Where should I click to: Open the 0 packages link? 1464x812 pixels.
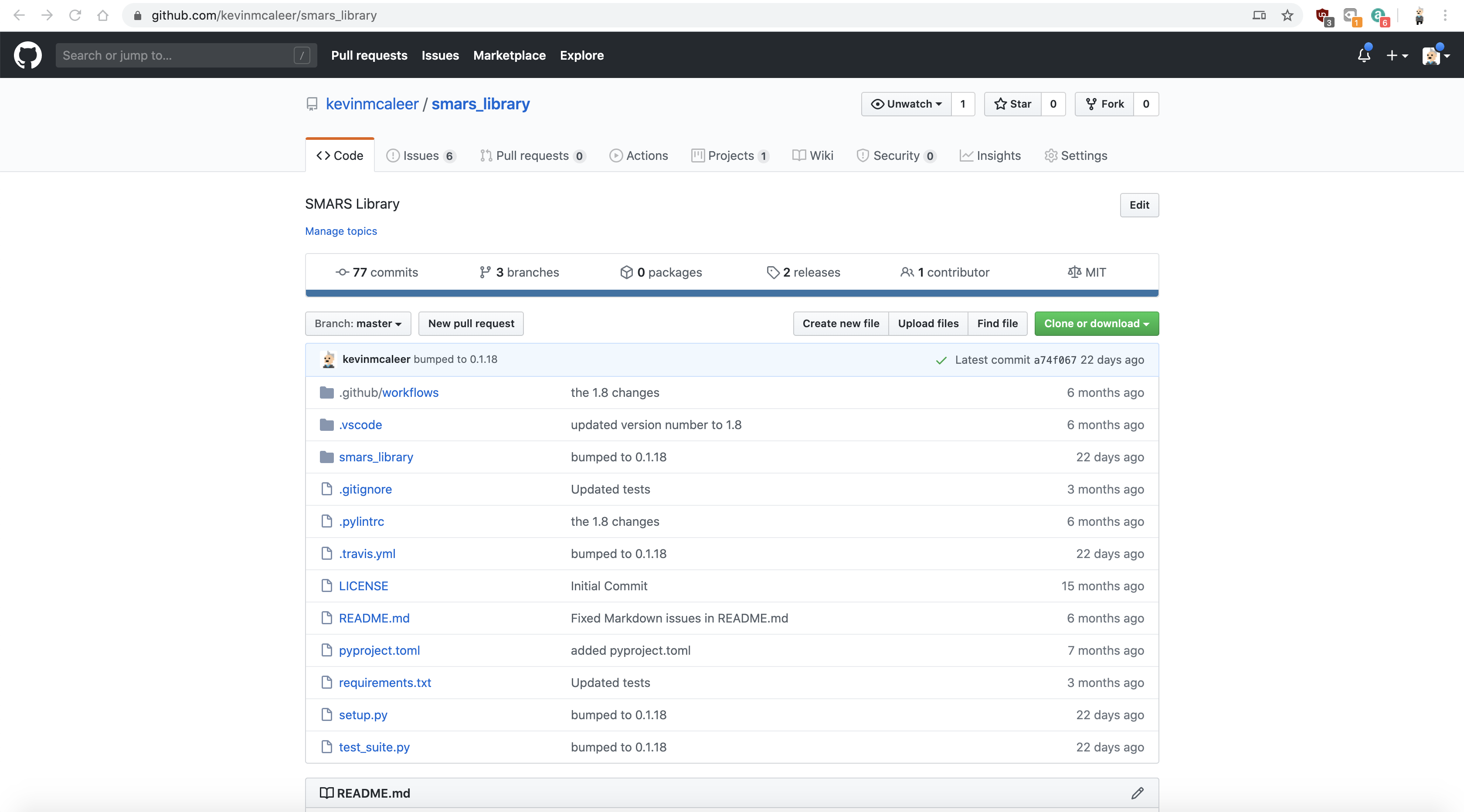point(661,272)
